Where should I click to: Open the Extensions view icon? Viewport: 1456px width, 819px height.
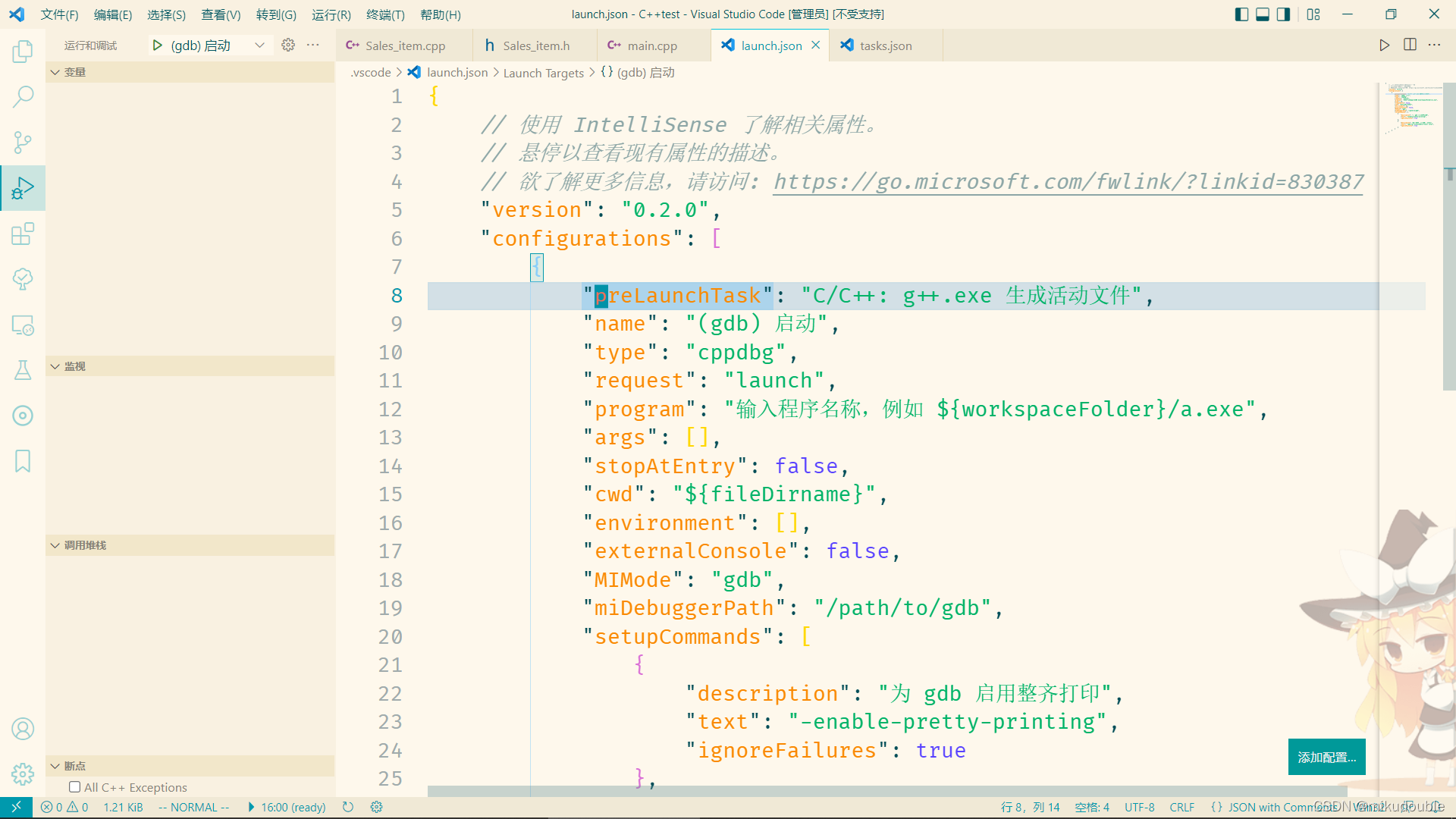click(x=23, y=234)
